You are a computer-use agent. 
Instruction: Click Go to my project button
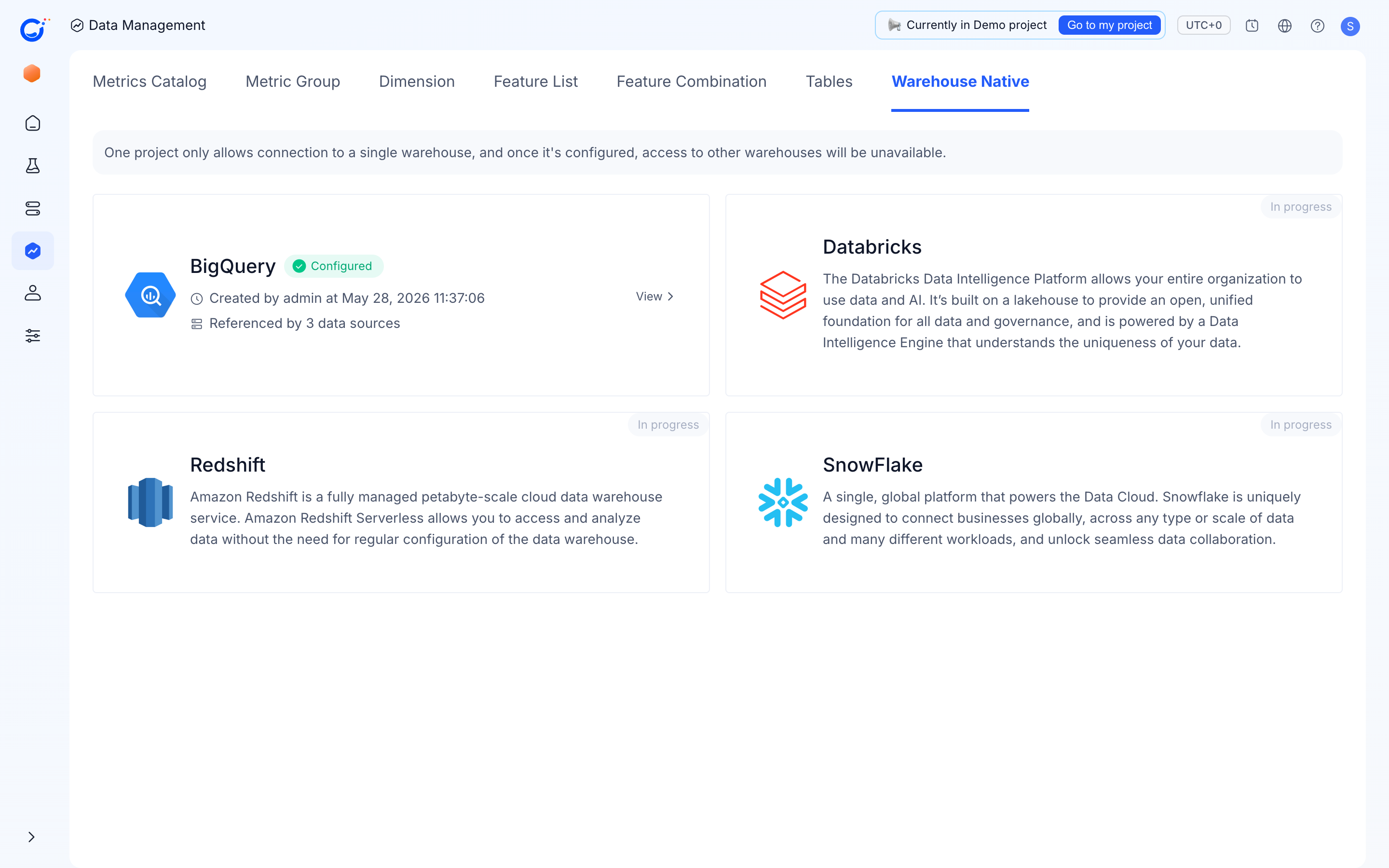(1109, 25)
